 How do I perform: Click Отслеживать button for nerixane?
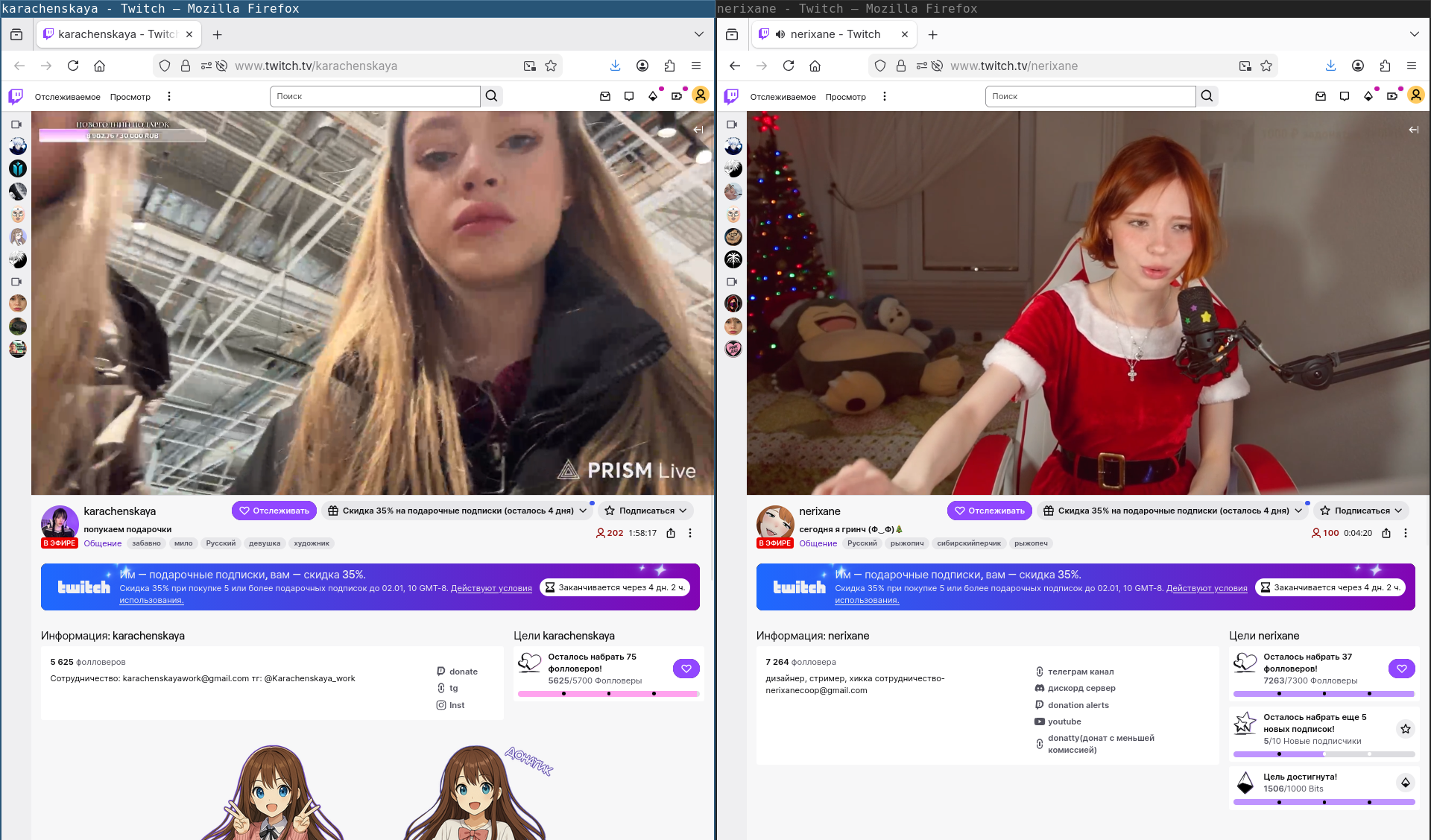pyautogui.click(x=989, y=511)
